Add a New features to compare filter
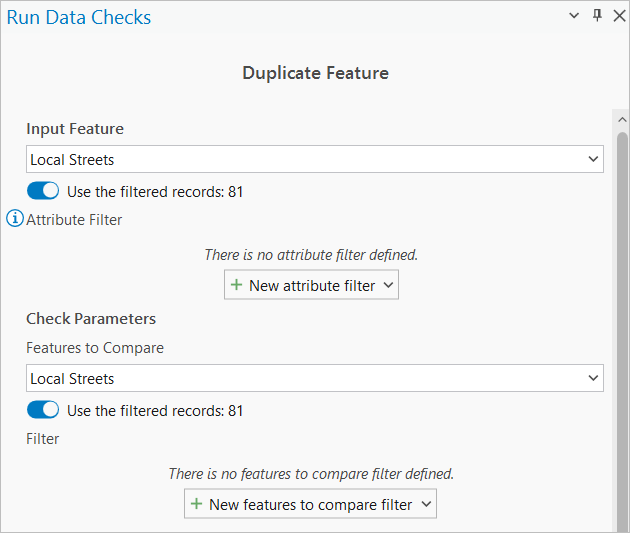Viewport: 630px width, 533px height. 310,504
